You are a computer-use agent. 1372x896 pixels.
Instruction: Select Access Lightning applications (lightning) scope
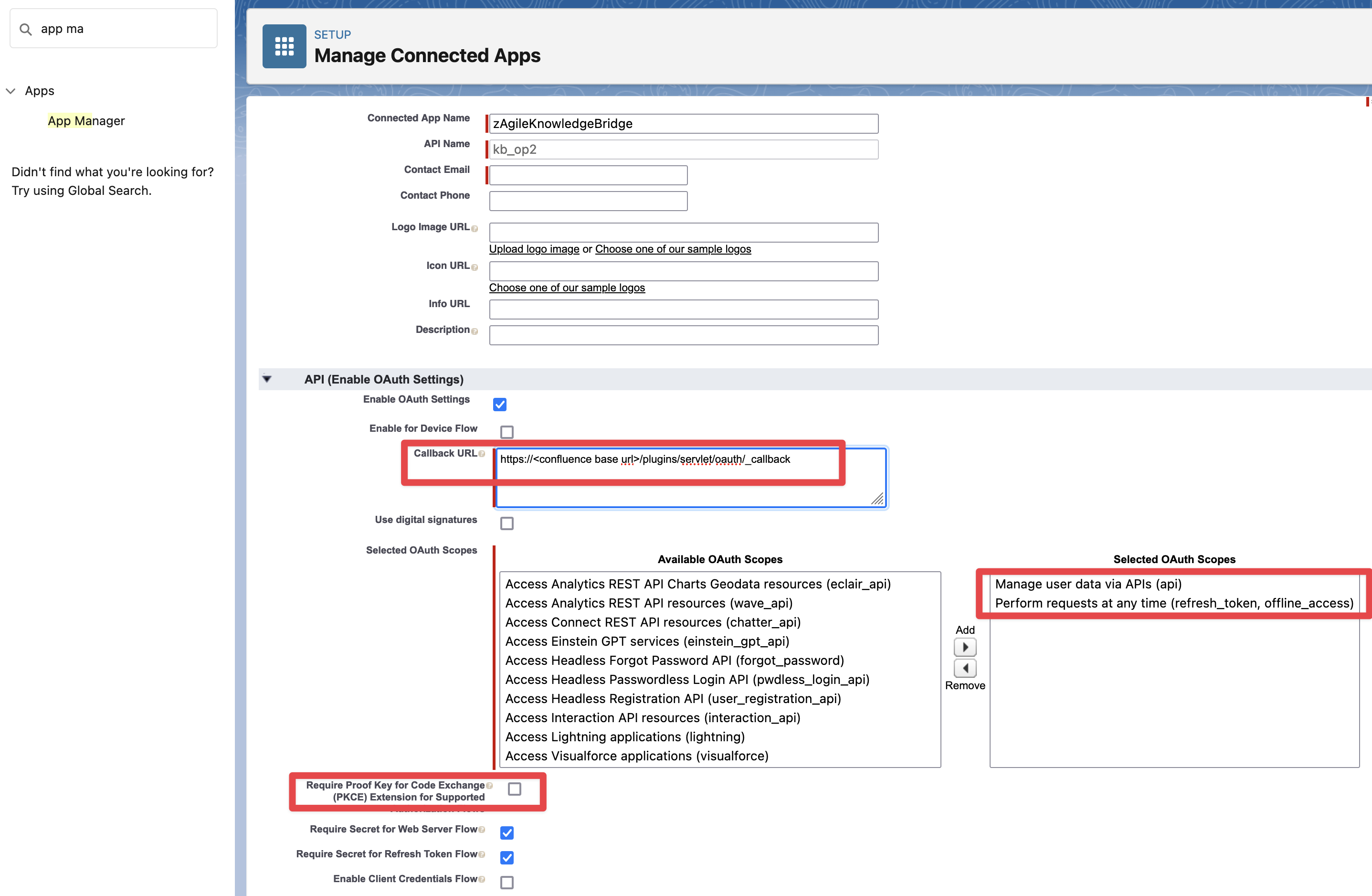pos(625,737)
